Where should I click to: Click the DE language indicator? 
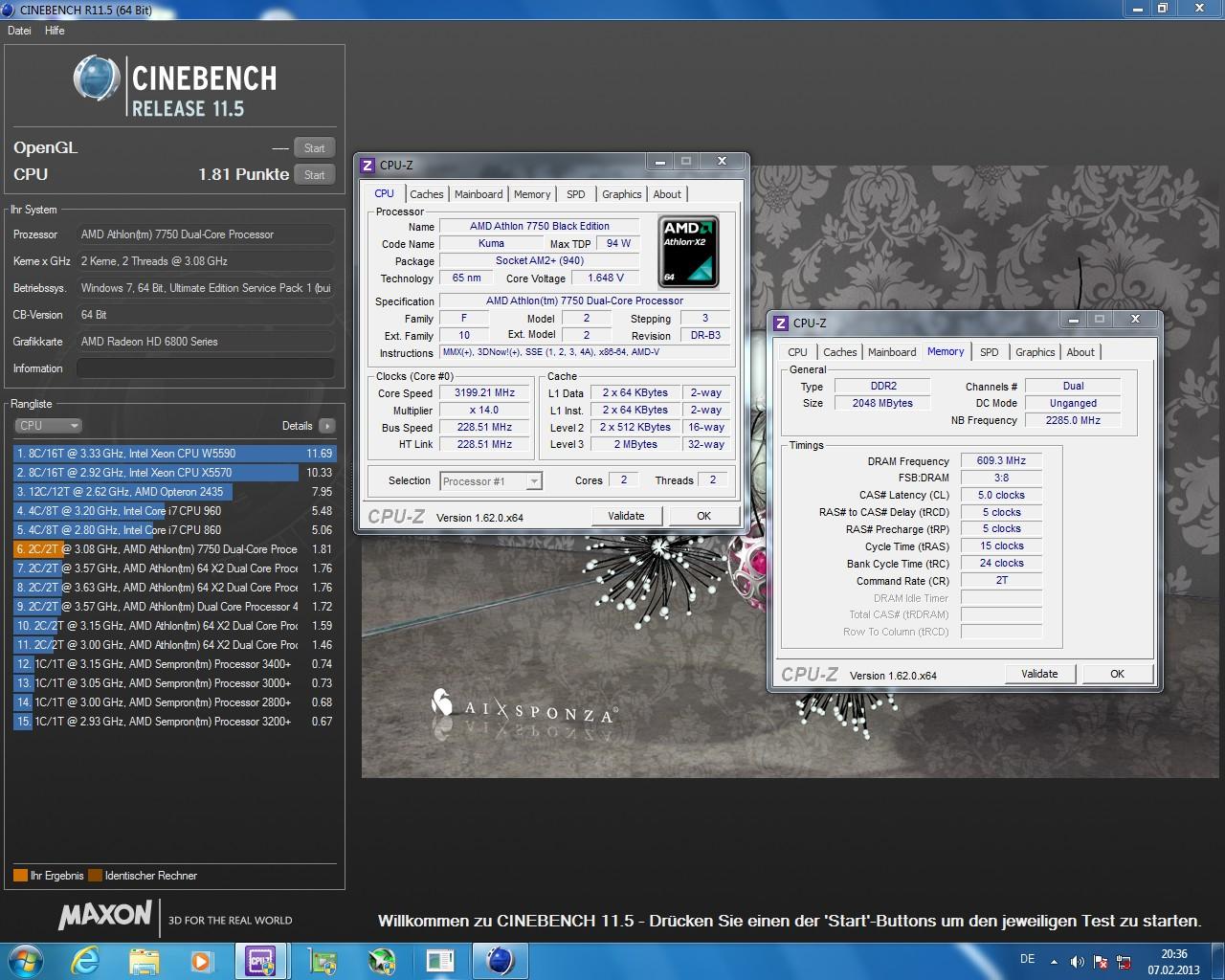click(1027, 959)
